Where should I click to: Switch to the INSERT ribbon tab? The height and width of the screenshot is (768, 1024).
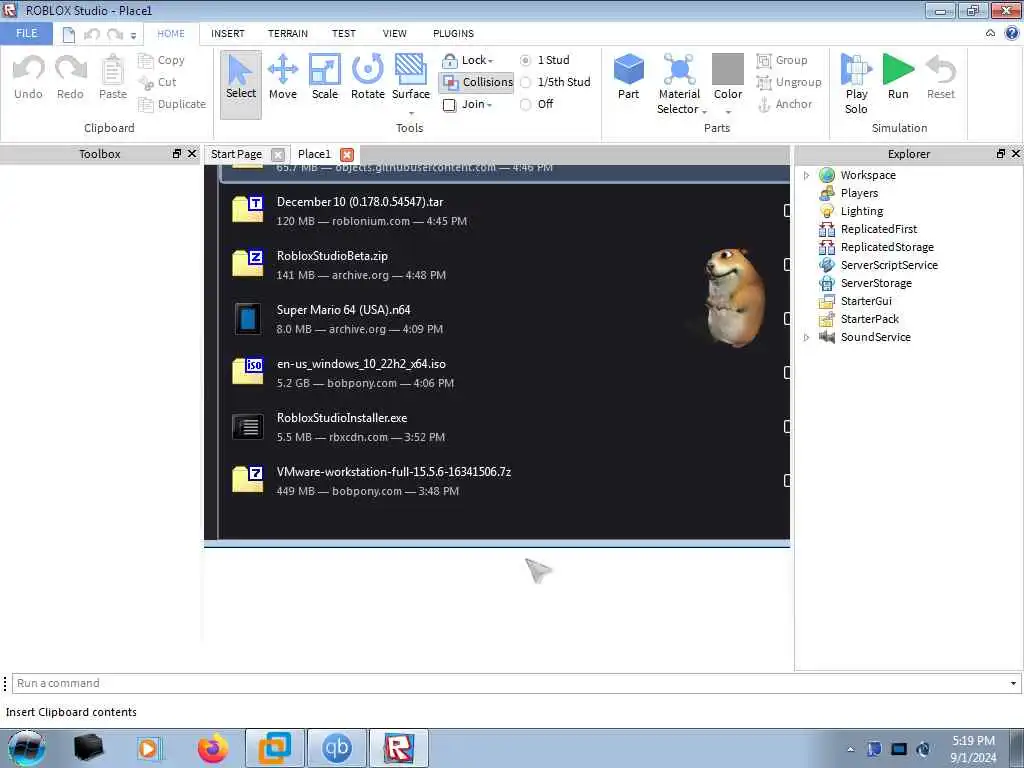click(x=227, y=34)
